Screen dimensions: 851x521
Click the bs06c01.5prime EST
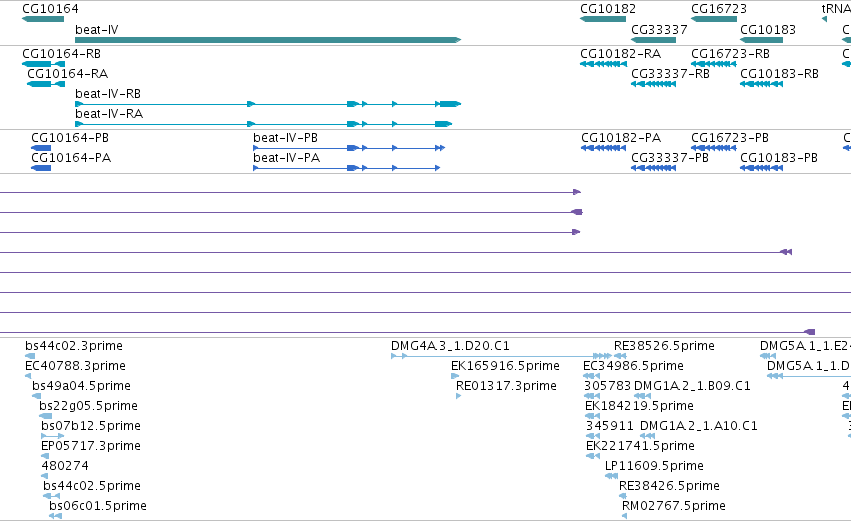(55, 516)
